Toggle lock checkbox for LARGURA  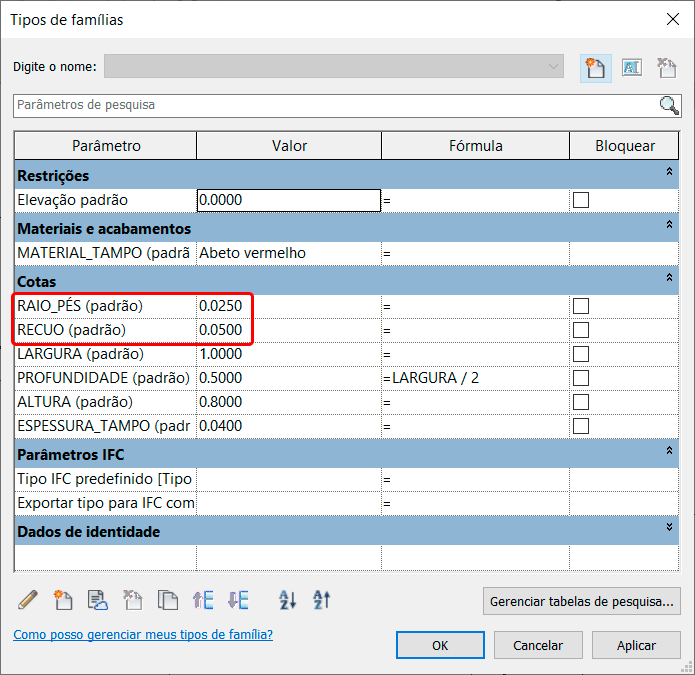click(x=581, y=354)
